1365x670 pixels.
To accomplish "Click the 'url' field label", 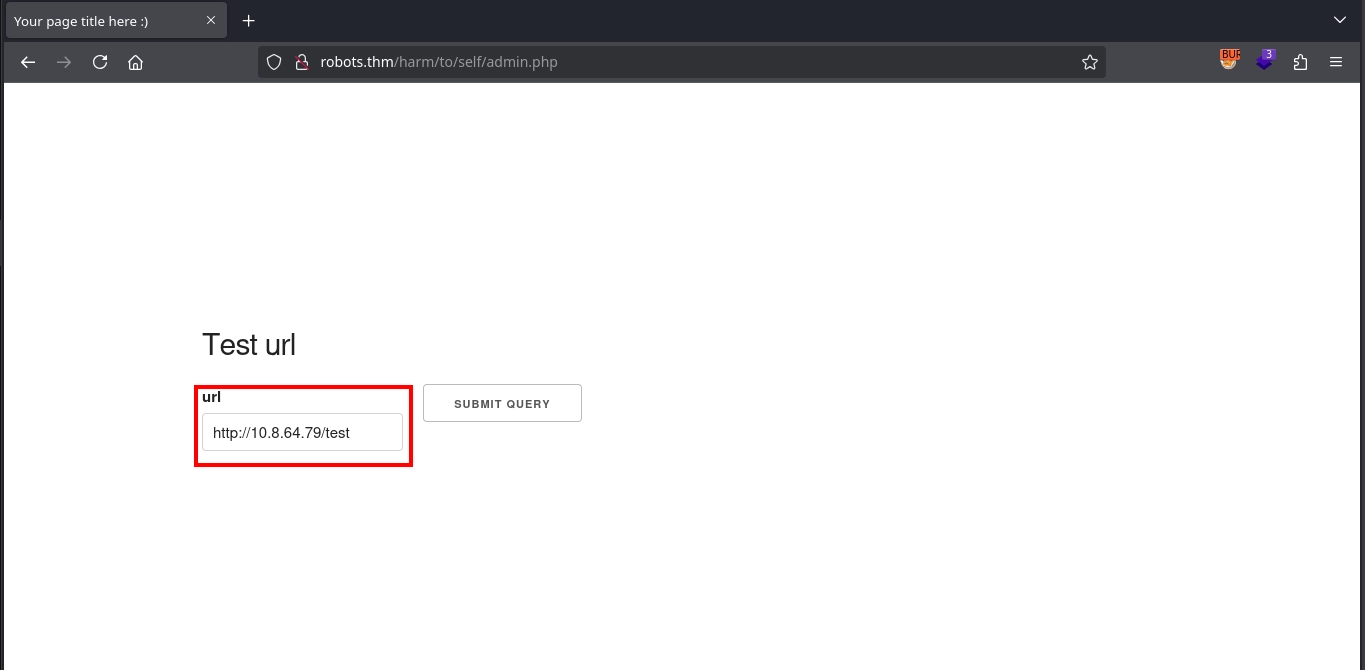I will pyautogui.click(x=211, y=397).
